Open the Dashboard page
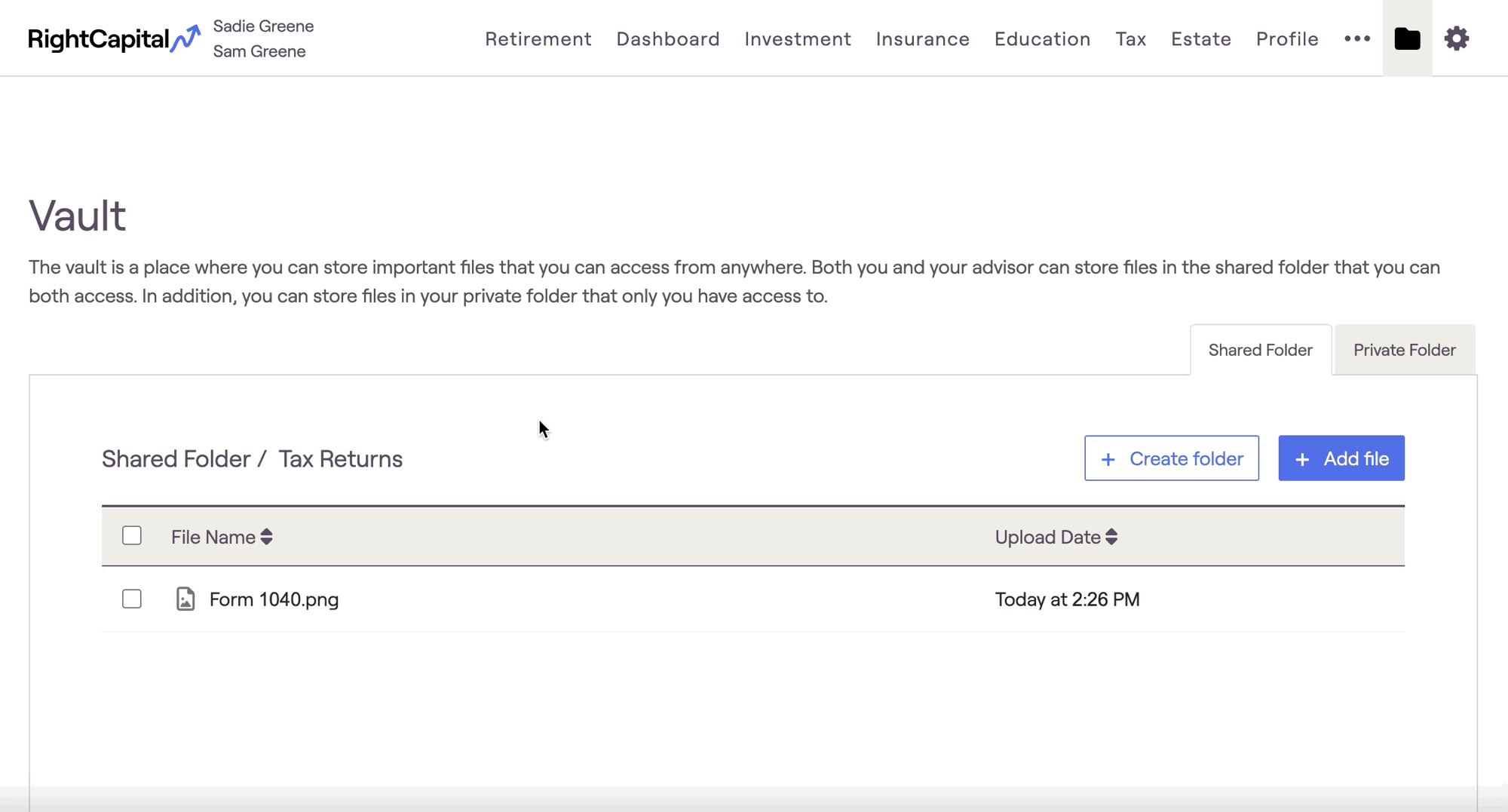 click(x=667, y=38)
